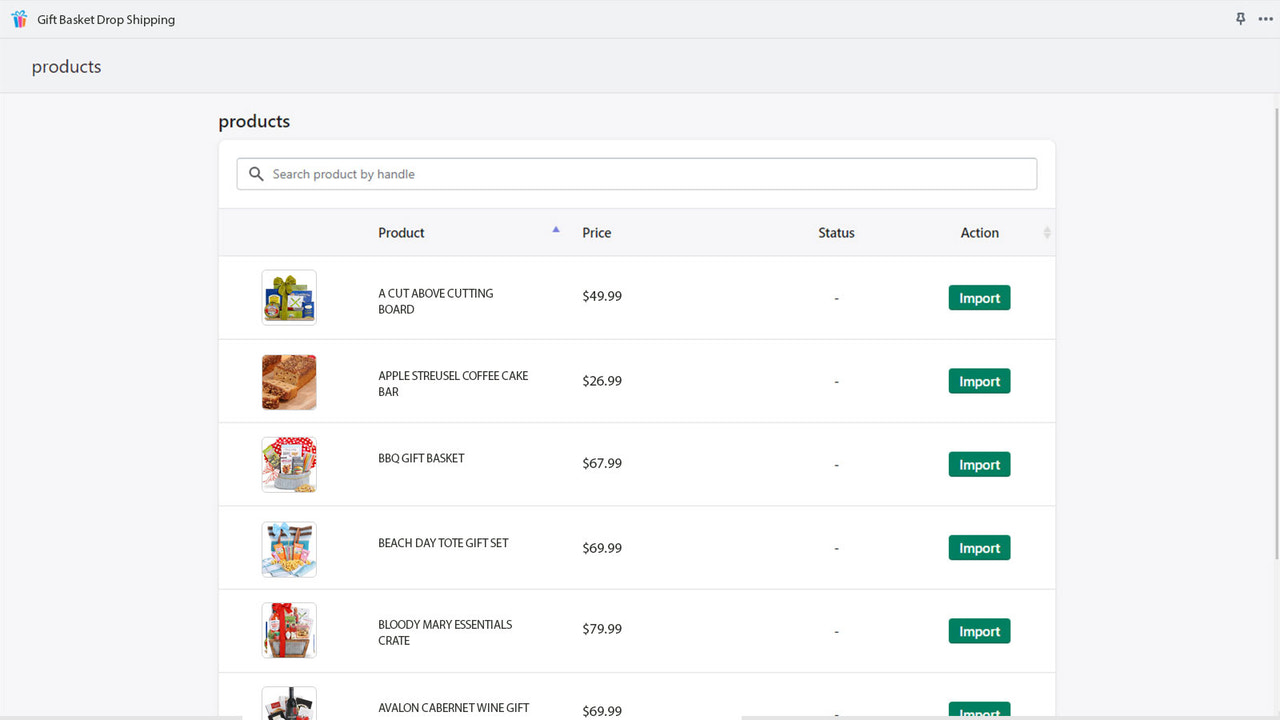Viewport: 1280px width, 720px height.
Task: Import Beach Day Tote Gift Set
Action: point(979,548)
